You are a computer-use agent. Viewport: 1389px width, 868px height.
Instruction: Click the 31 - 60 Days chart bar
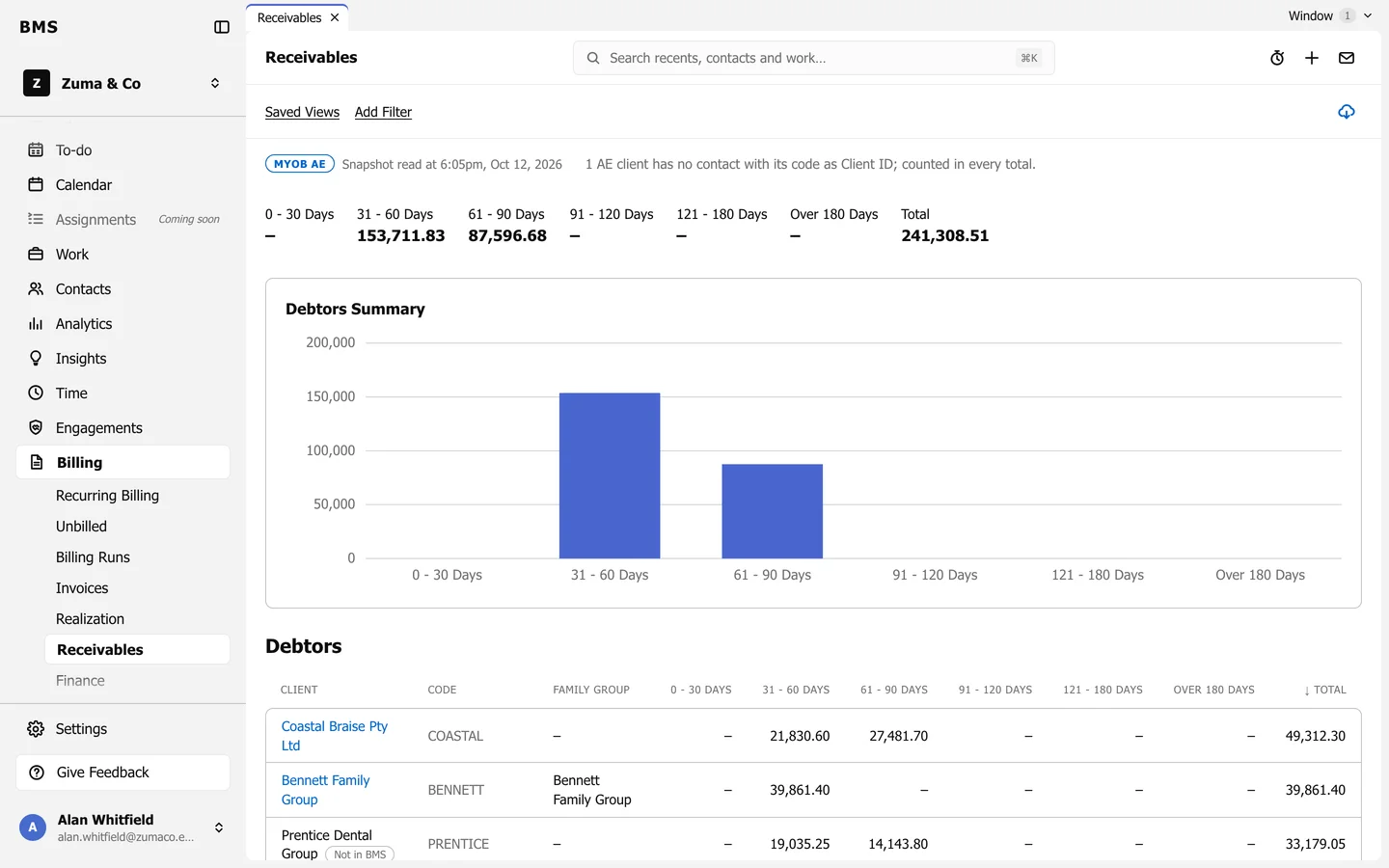click(610, 475)
